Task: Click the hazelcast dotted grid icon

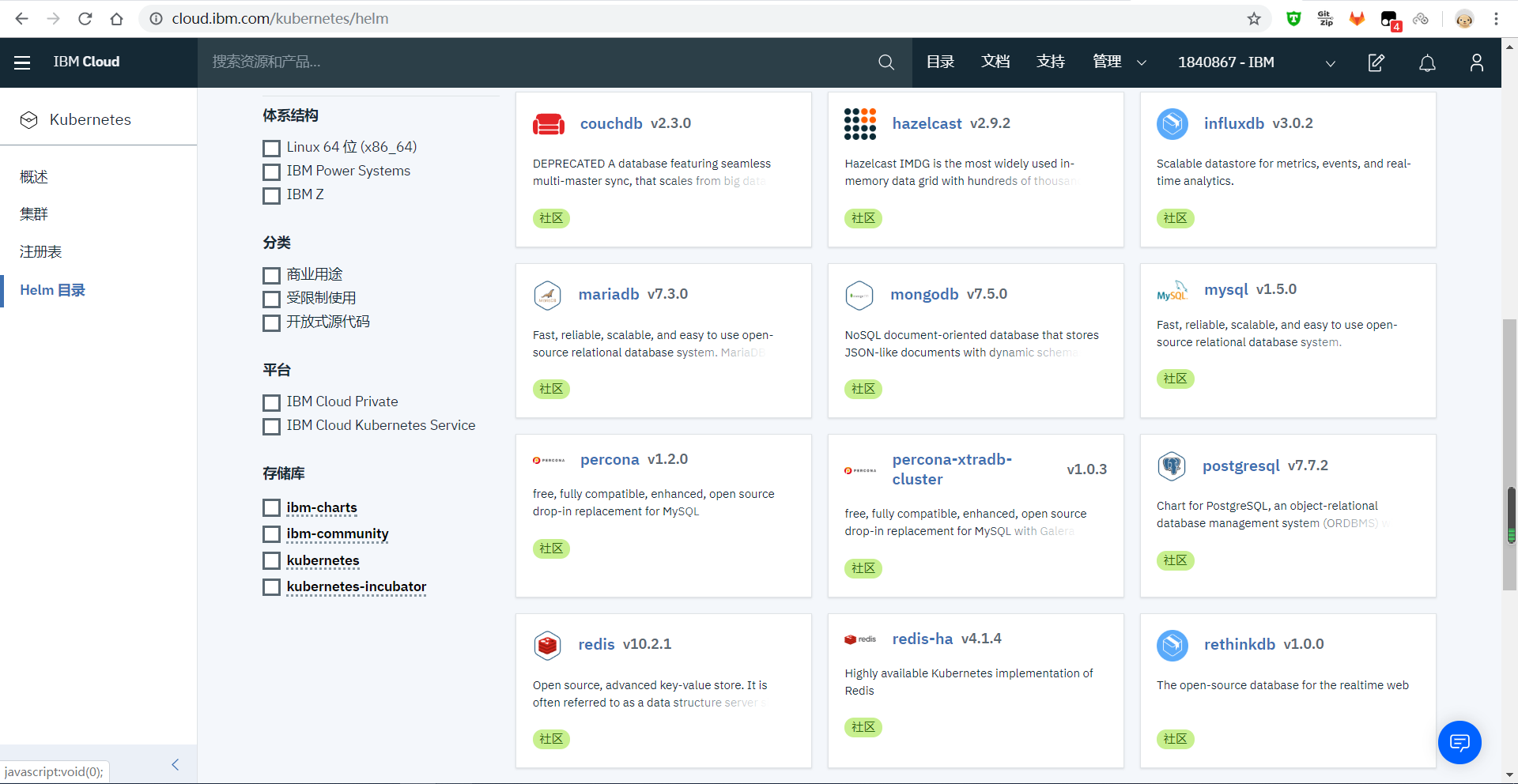Action: tap(860, 124)
